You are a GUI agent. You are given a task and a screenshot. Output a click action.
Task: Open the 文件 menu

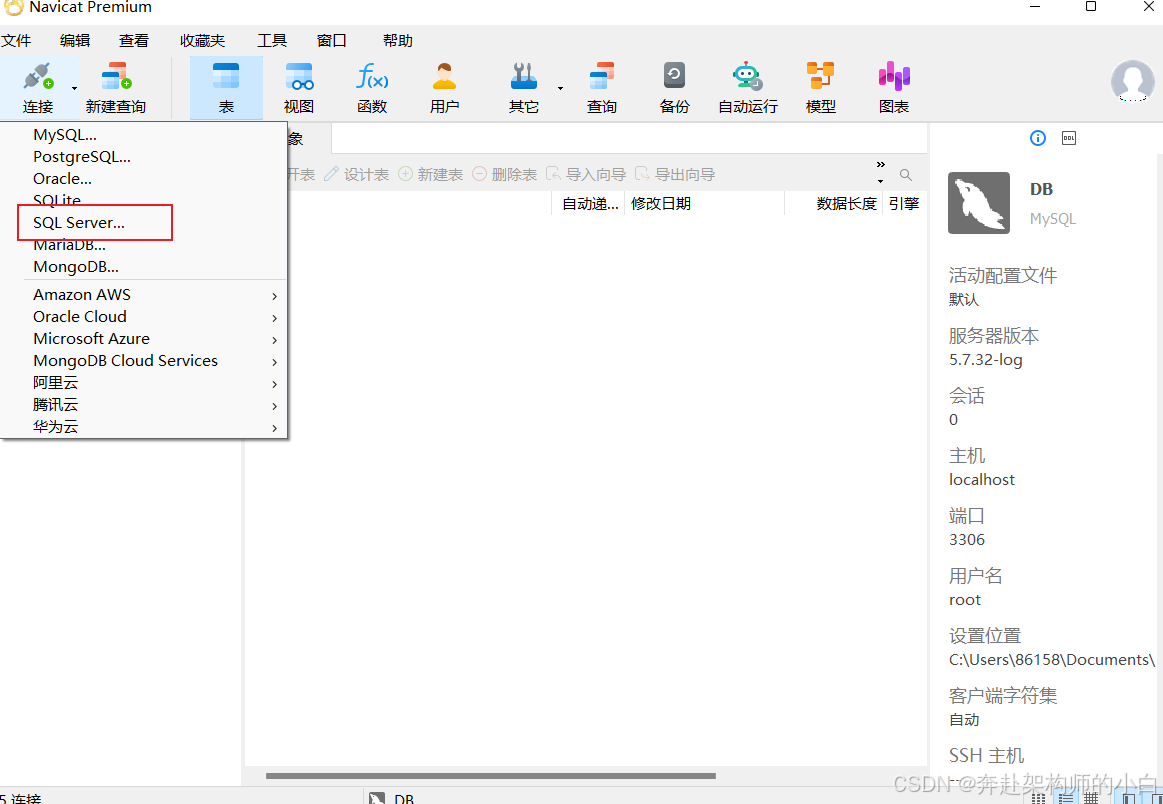pyautogui.click(x=16, y=41)
